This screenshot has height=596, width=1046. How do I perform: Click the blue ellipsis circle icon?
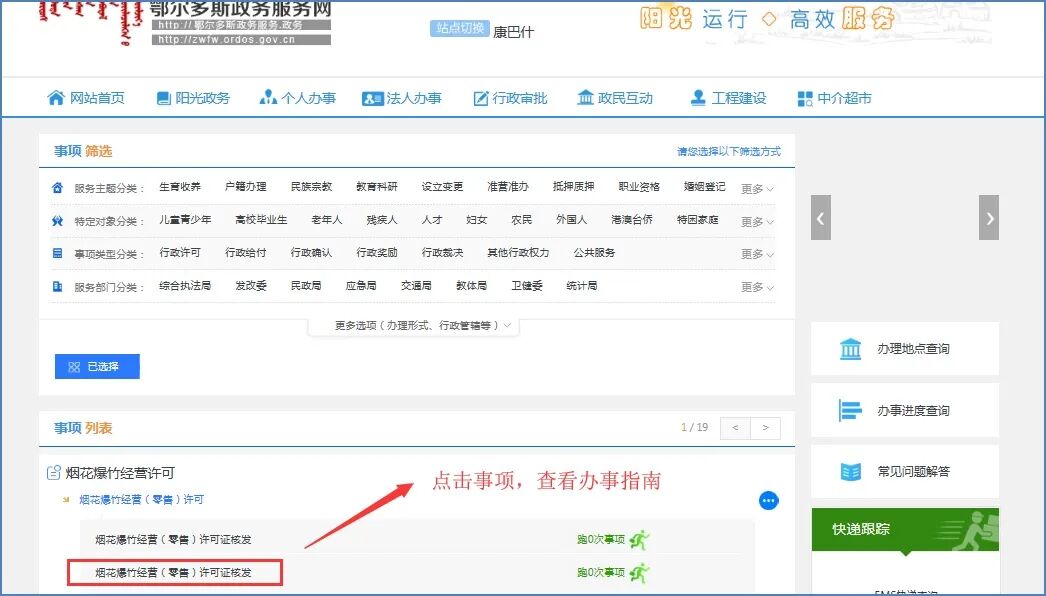pyautogui.click(x=768, y=500)
